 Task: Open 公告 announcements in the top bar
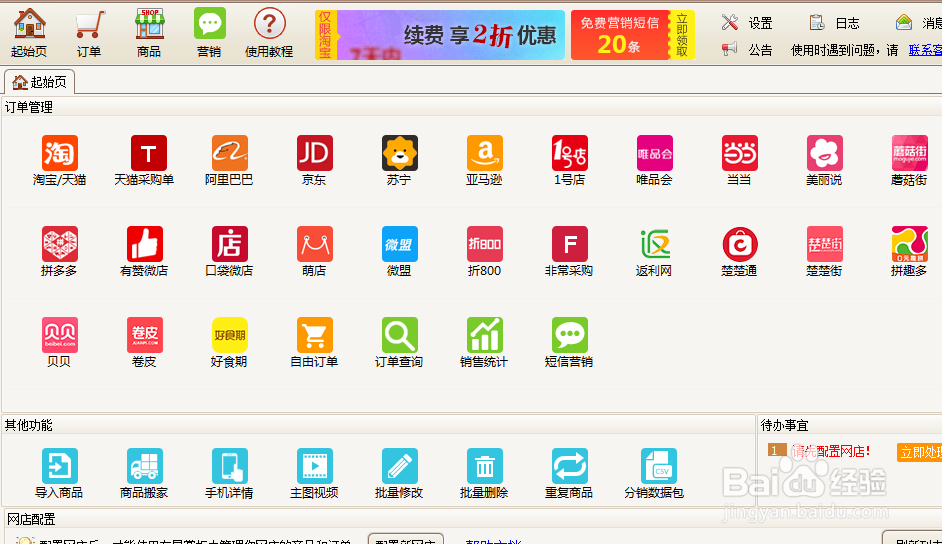pyautogui.click(x=747, y=50)
